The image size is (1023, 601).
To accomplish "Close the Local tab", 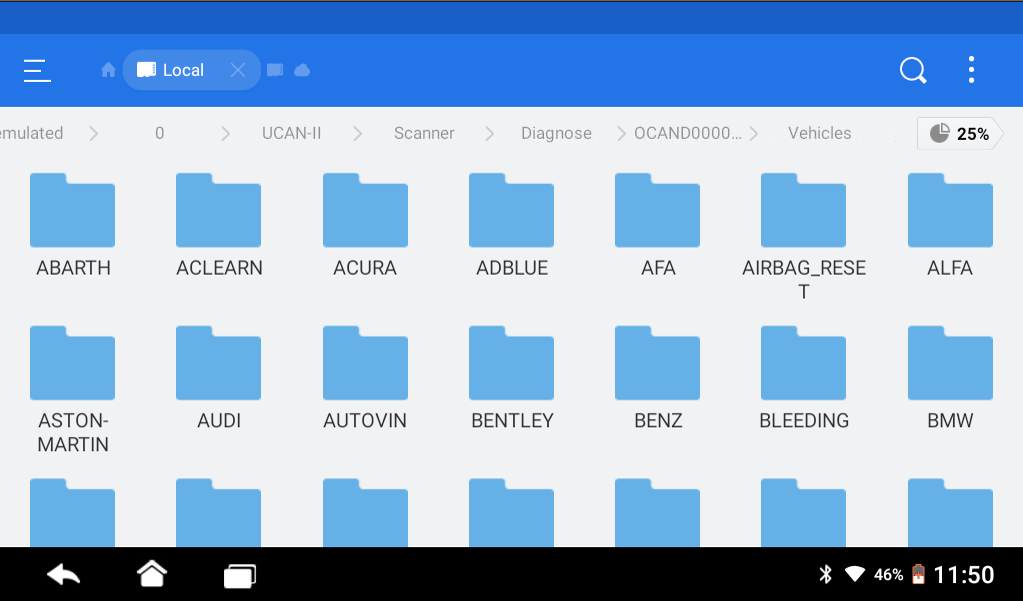I will click(238, 70).
